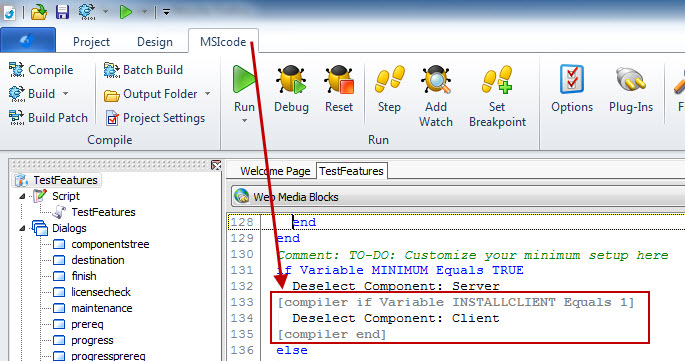Select 'Deselect Component: Server' line

[396, 286]
